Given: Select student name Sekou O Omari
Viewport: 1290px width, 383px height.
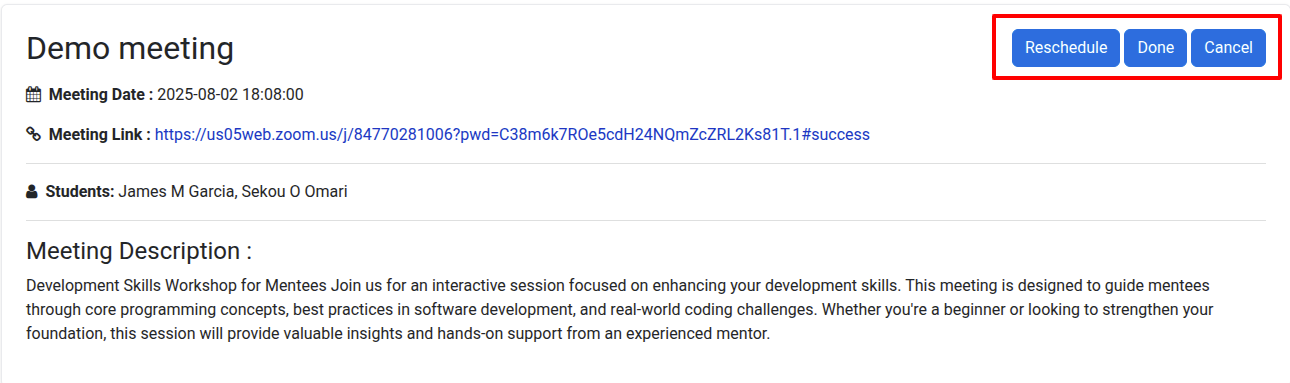Looking at the screenshot, I should [294, 191].
